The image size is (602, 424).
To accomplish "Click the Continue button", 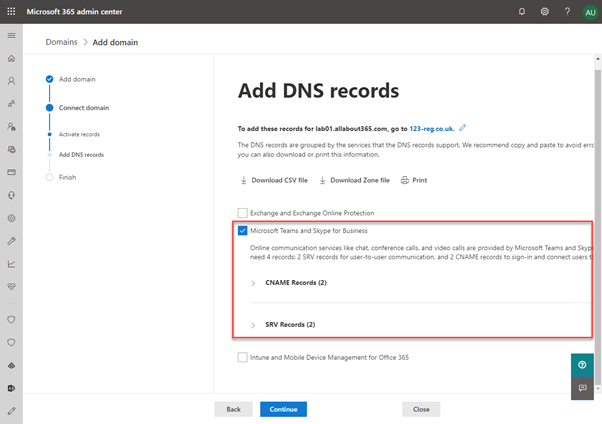I will pyautogui.click(x=283, y=409).
